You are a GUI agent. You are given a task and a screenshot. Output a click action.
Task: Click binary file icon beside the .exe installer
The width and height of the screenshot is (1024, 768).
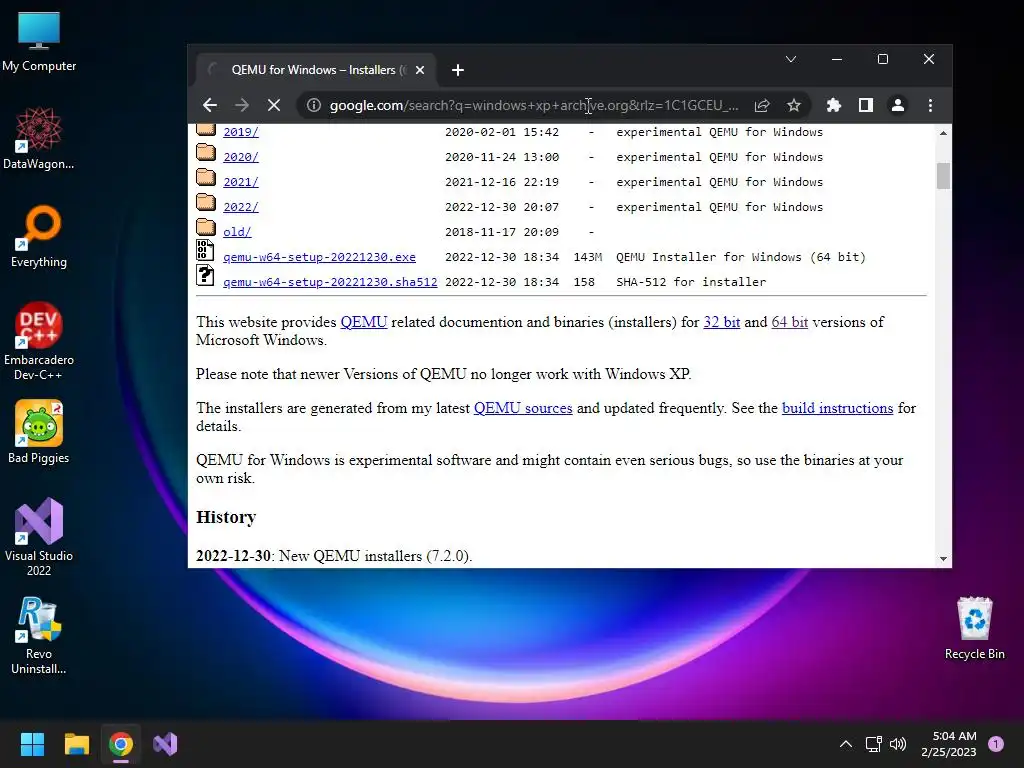click(205, 251)
